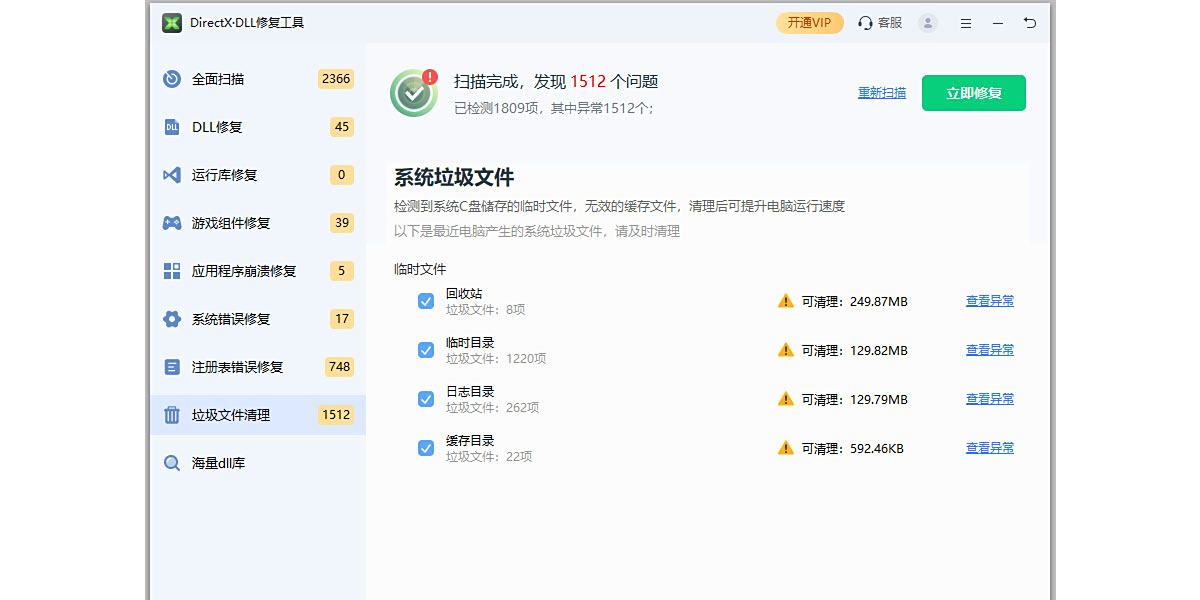Screen dimensions: 1200x600
Task: Click the magnifier icon for 海量dll库
Action: click(172, 463)
